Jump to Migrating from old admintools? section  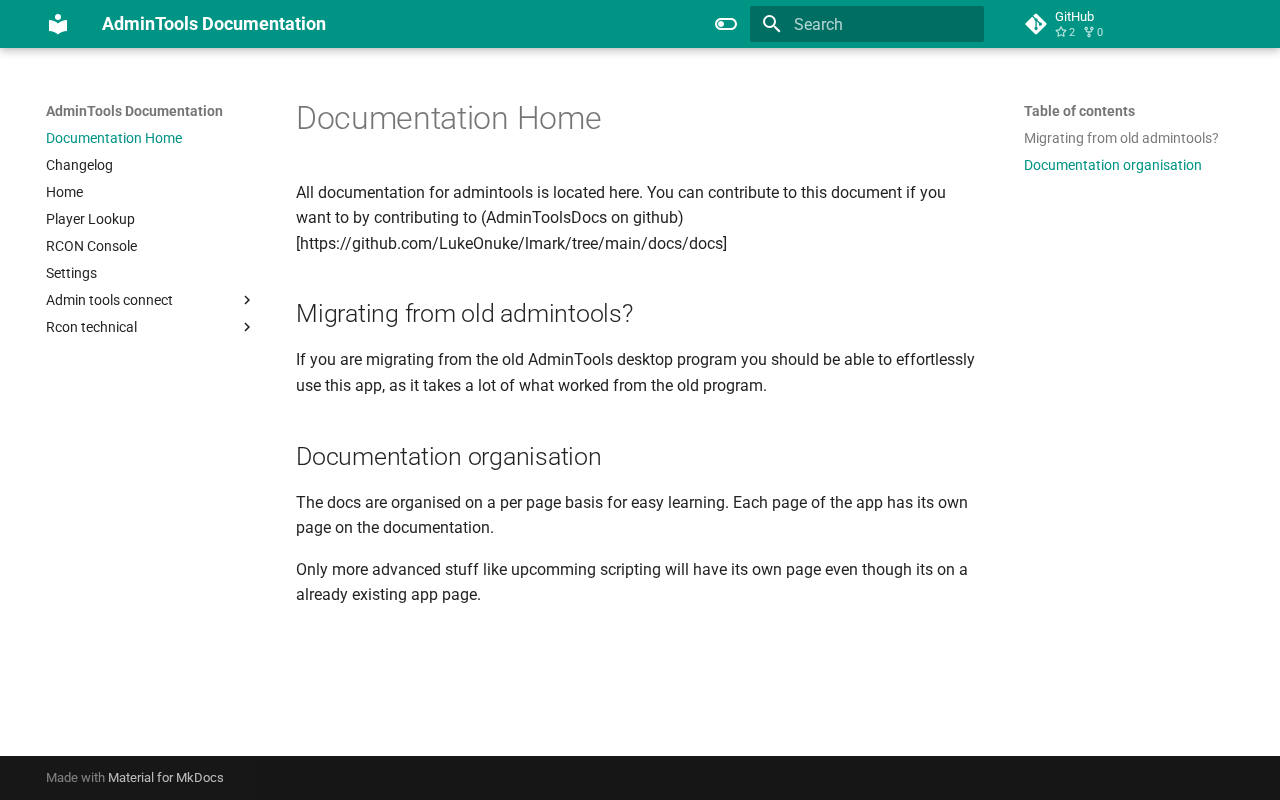coord(1121,138)
